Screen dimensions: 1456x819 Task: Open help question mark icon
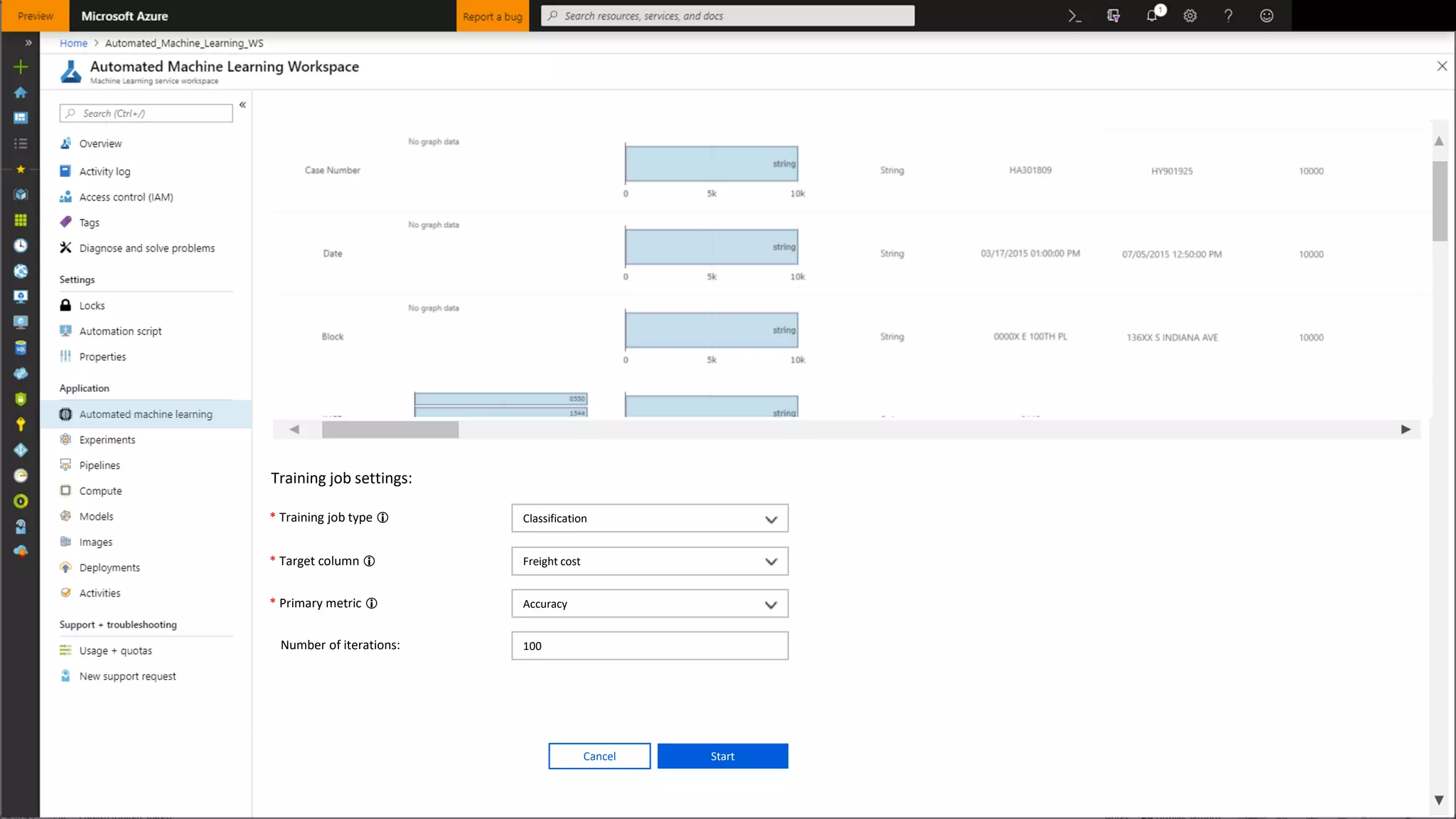coord(1228,16)
